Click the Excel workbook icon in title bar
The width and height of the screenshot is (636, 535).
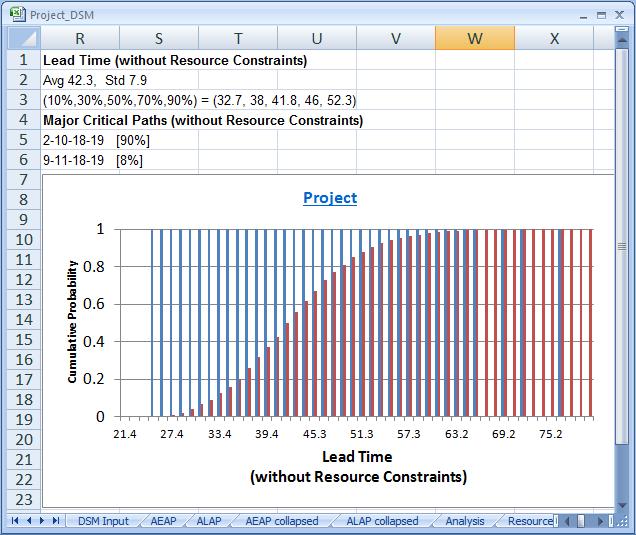[17, 15]
